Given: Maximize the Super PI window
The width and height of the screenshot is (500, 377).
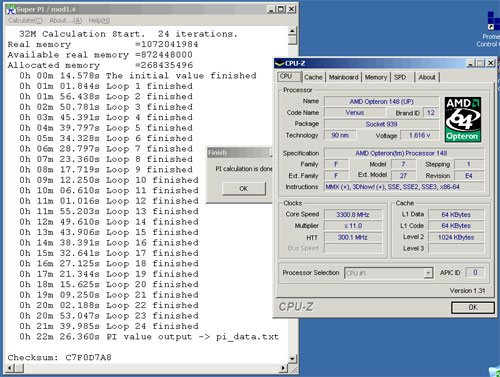Looking at the screenshot, I should point(281,9).
